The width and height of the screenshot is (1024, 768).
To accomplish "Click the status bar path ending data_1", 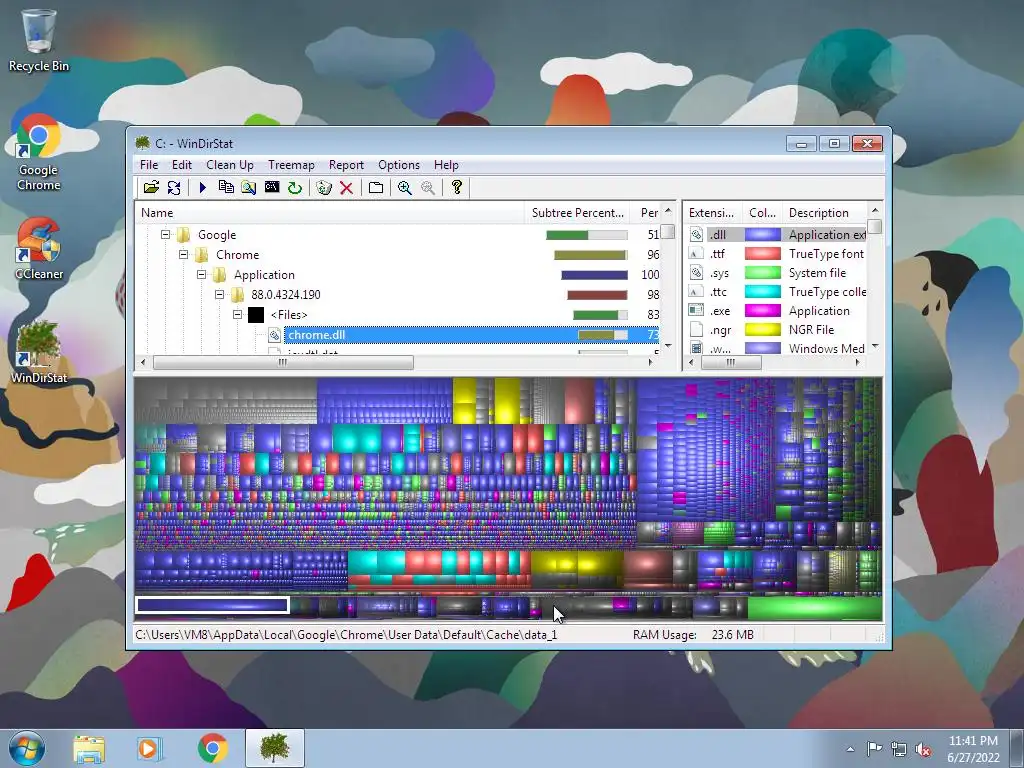I will (346, 634).
